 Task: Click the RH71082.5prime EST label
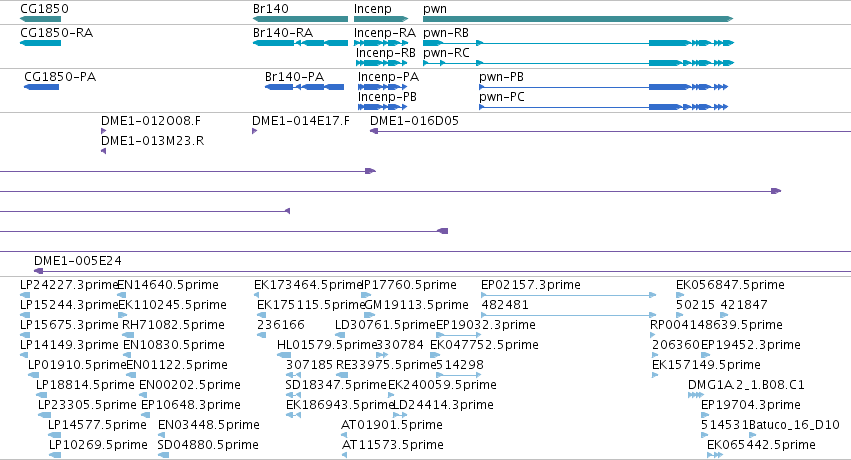click(173, 325)
